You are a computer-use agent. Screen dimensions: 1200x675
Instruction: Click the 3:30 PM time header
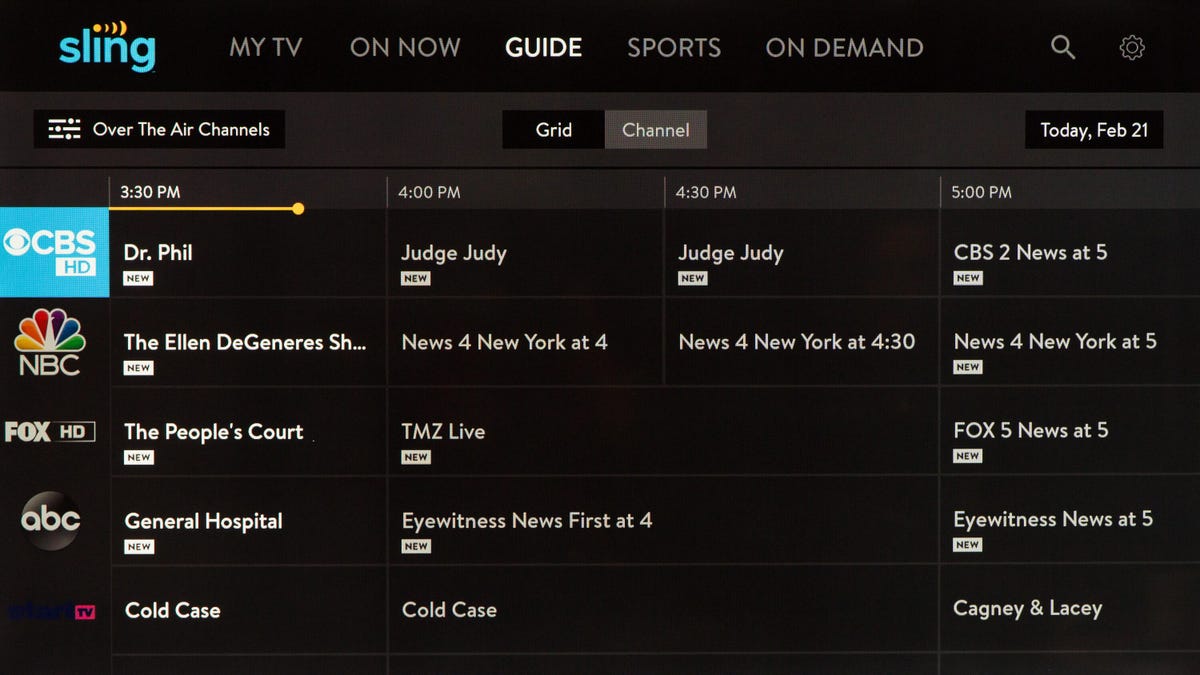[150, 192]
